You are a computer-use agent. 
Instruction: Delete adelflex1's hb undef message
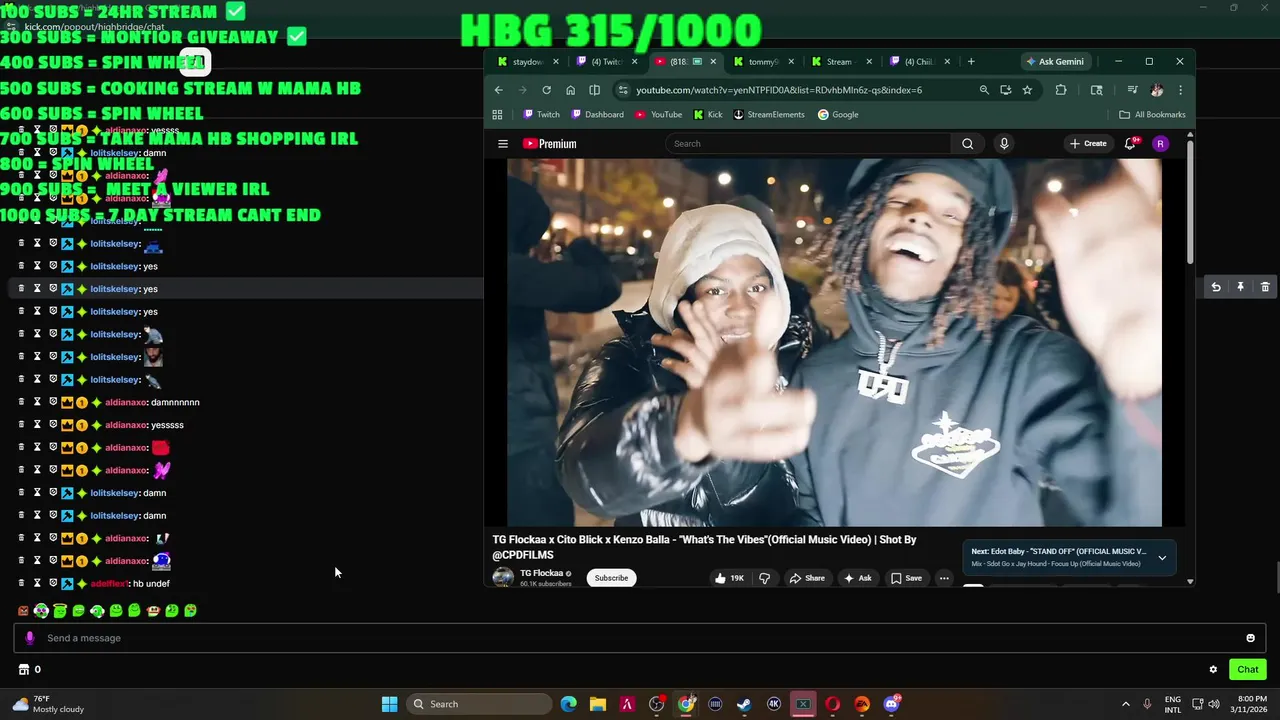(x=21, y=583)
